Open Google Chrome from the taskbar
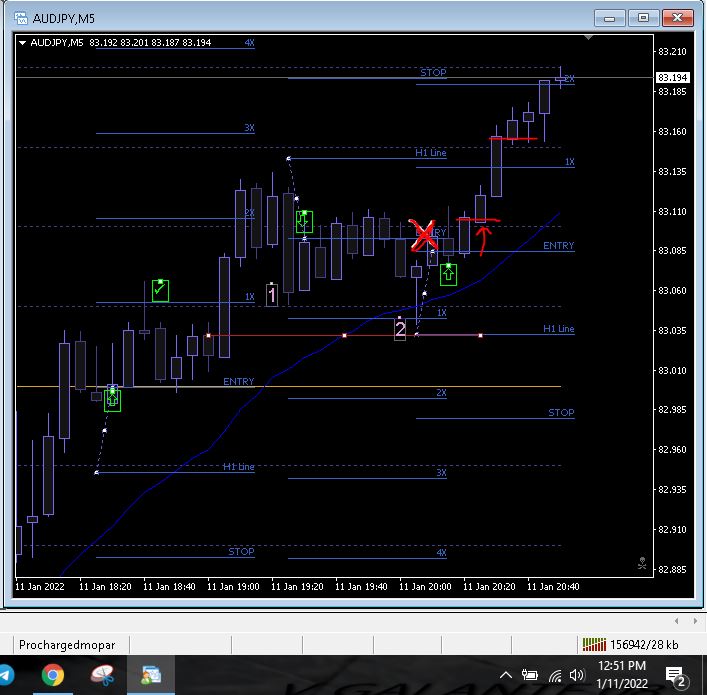The width and height of the screenshot is (707, 695). [x=53, y=675]
